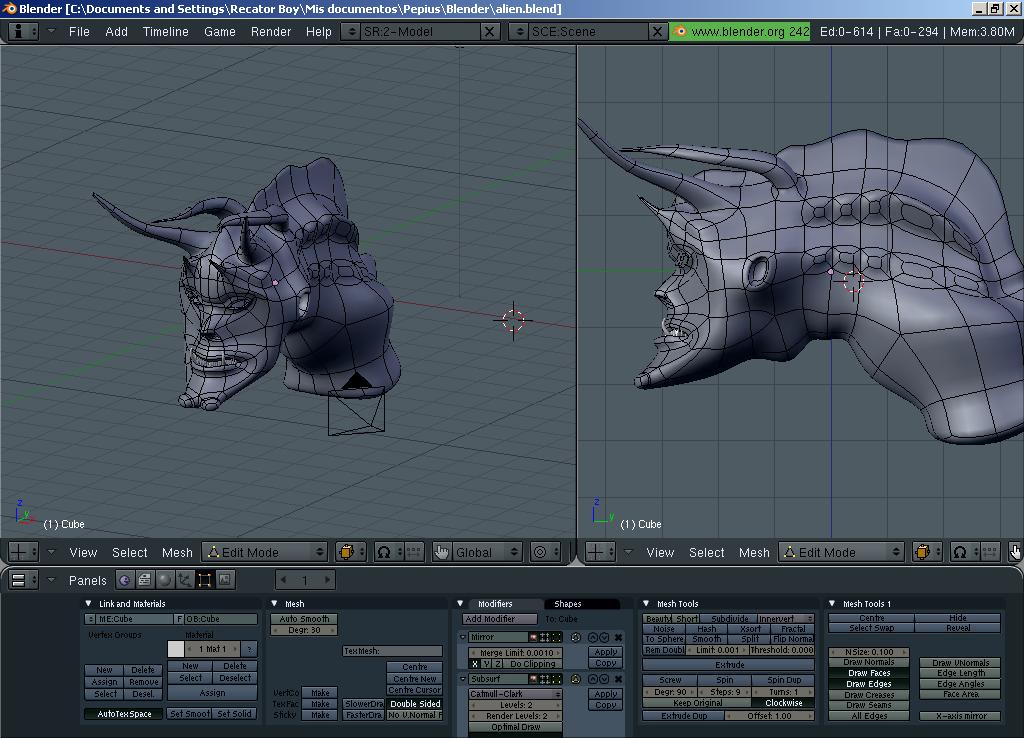Viewport: 1024px width, 738px height.
Task: Click the hand manipulator icon in left viewport
Action: pos(442,552)
